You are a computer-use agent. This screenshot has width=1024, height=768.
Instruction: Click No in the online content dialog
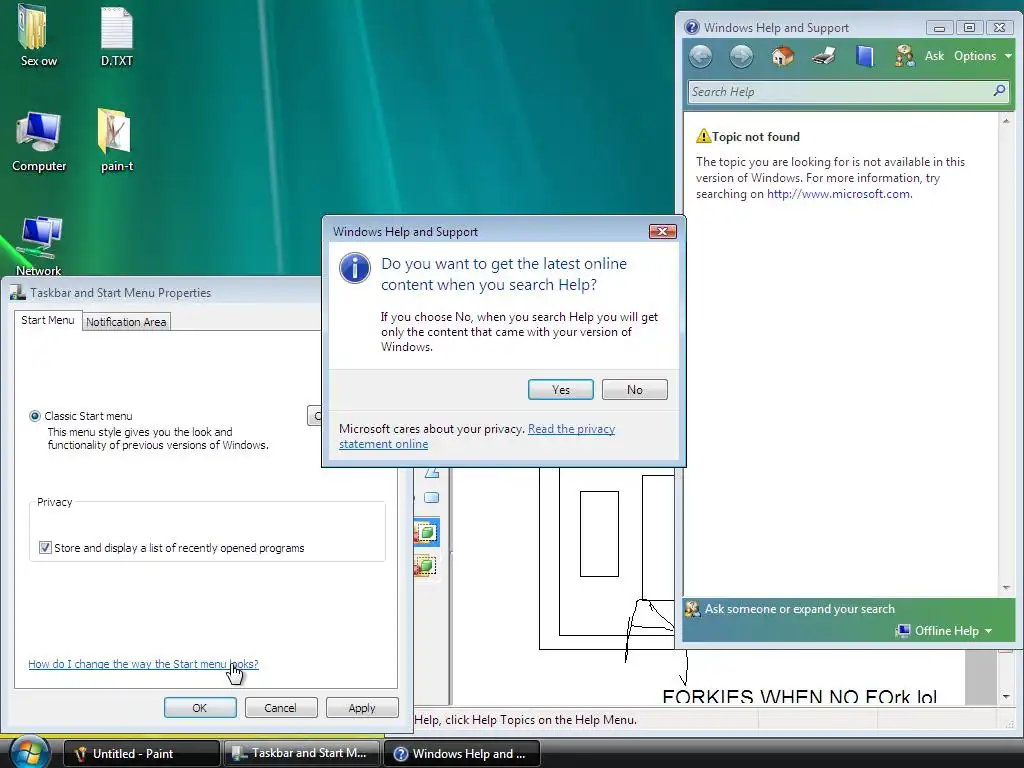[634, 390]
